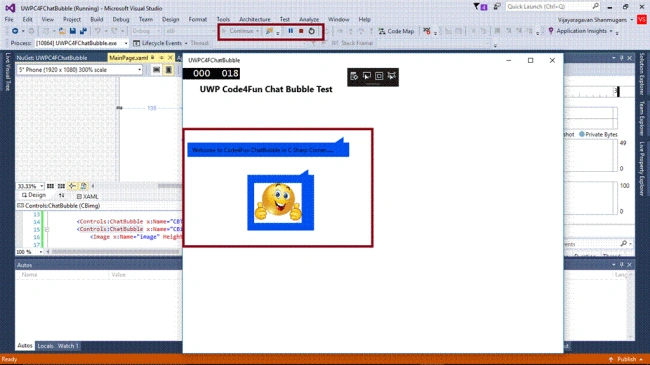Open the Help menu

coord(364,19)
